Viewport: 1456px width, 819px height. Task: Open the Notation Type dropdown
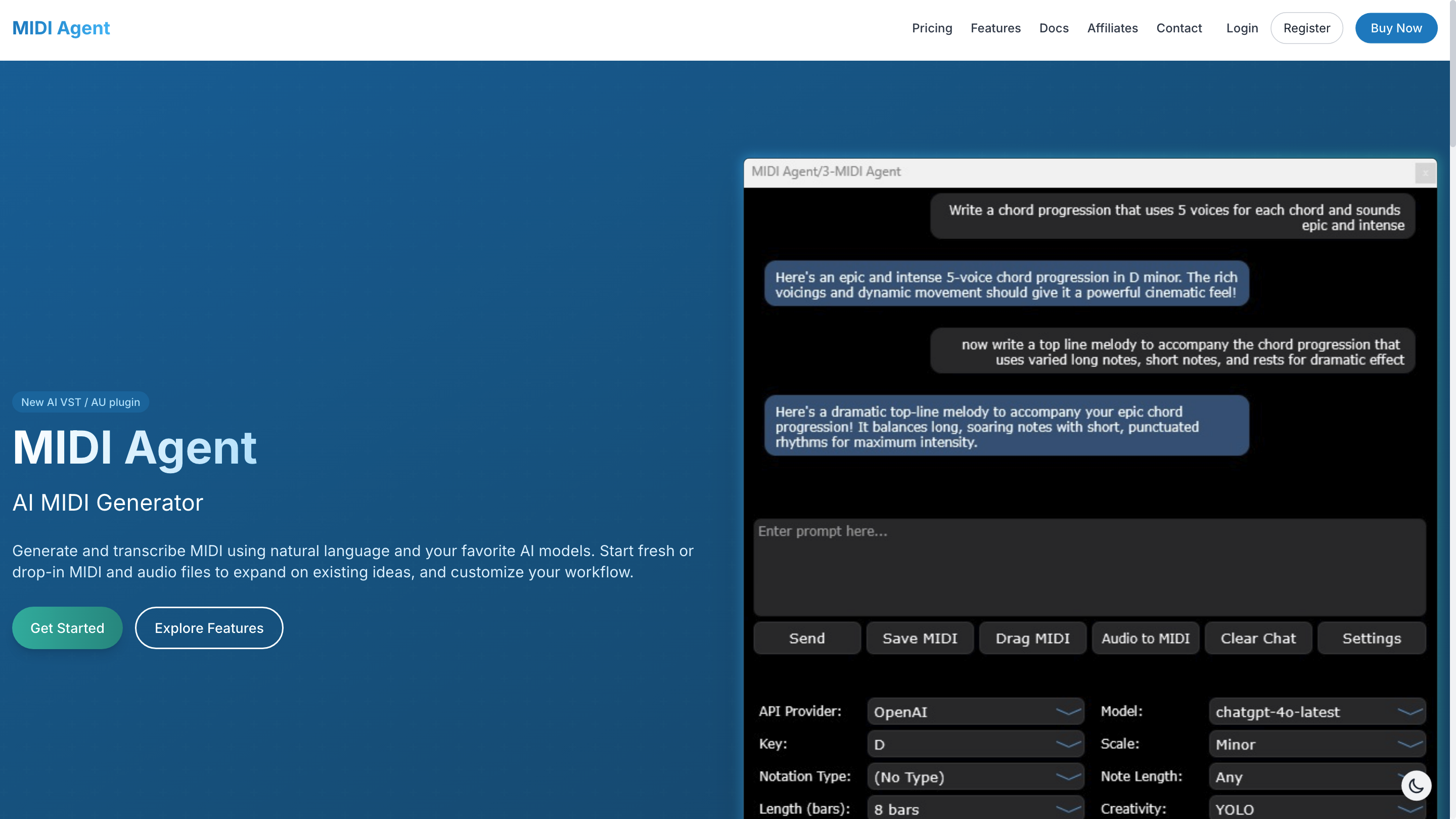click(975, 777)
